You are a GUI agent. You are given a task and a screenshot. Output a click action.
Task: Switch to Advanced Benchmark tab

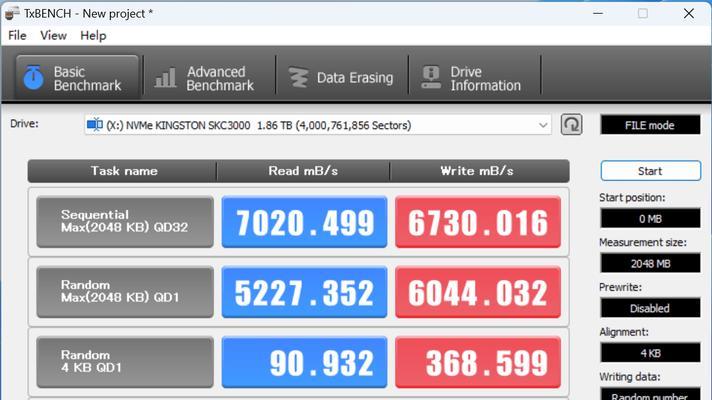coord(210,77)
